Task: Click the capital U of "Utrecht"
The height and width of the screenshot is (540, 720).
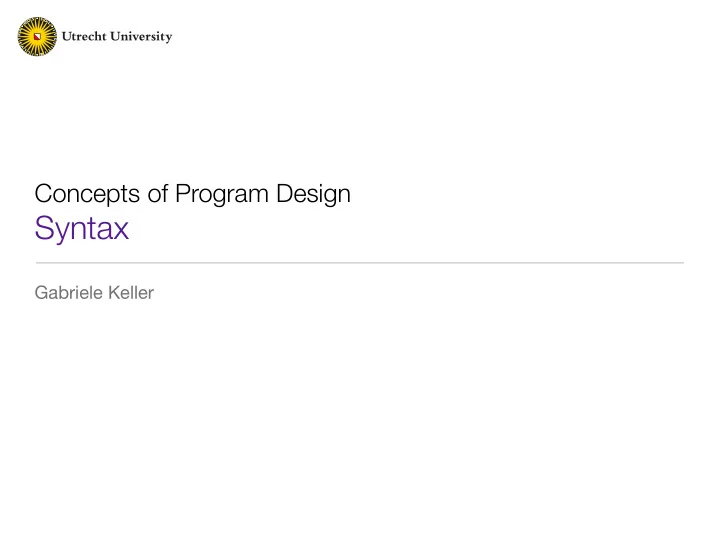Action: tap(68, 36)
